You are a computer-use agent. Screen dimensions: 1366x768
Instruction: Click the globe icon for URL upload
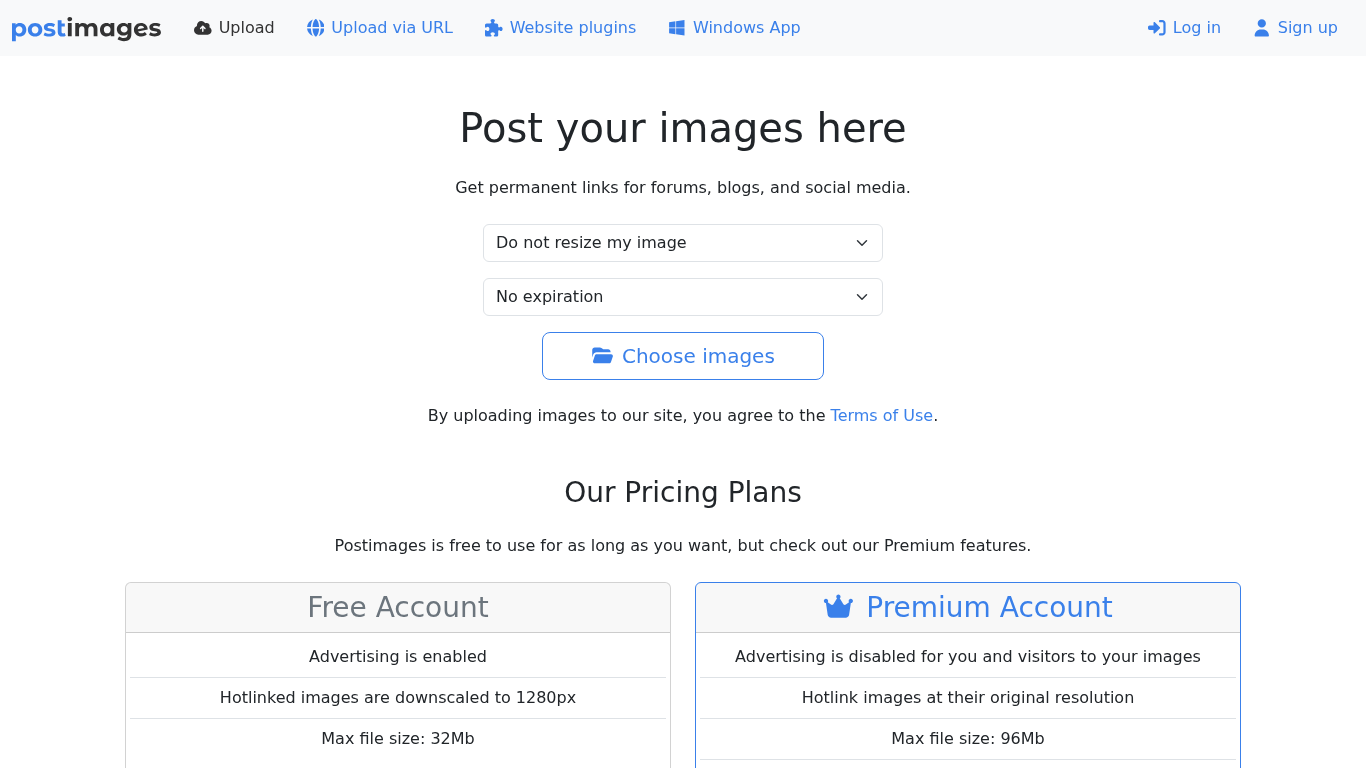pos(316,28)
